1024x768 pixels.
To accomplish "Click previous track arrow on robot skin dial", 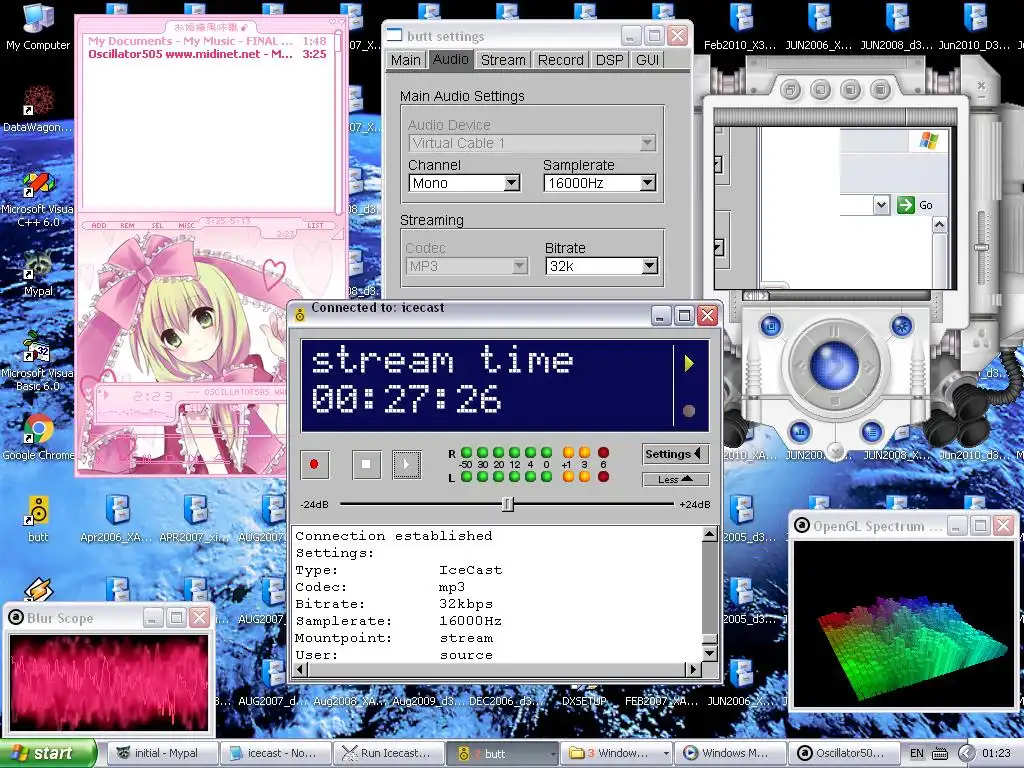I will 800,367.
